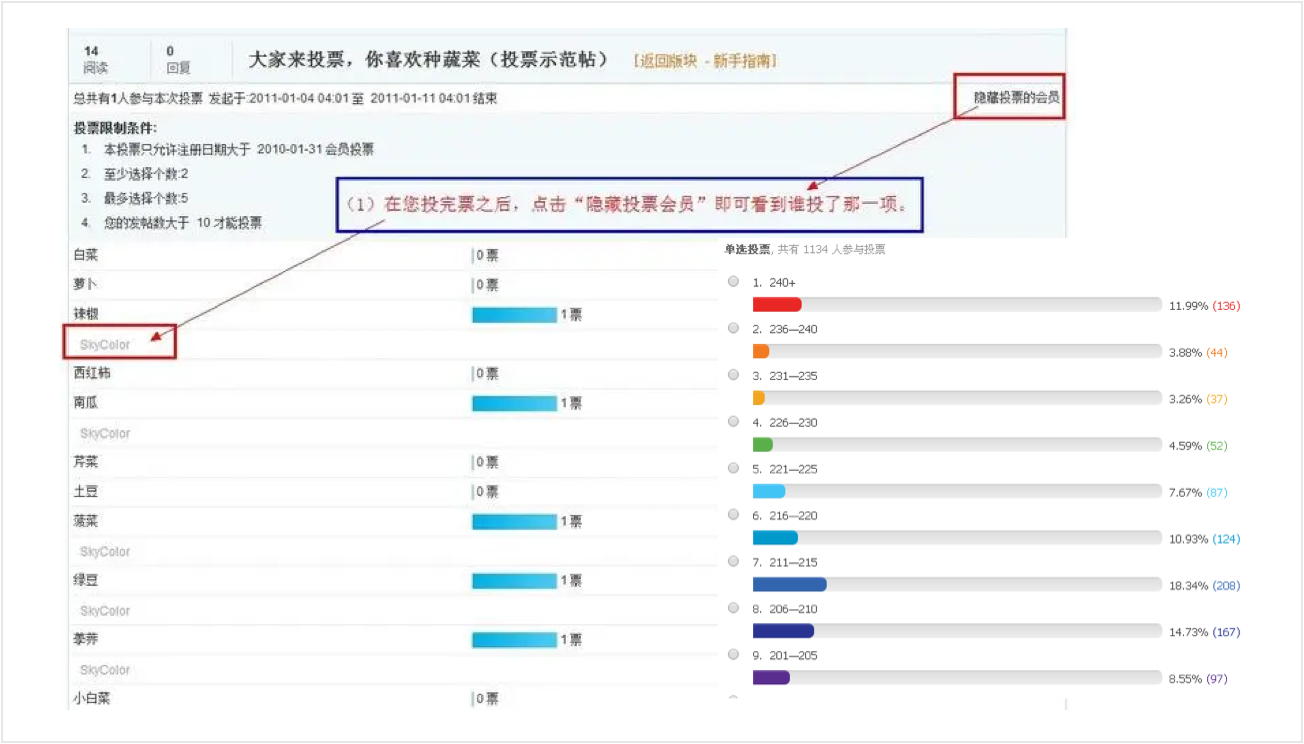1304x744 pixels.
Task: Select the "211—215" poll option
Action: [734, 562]
